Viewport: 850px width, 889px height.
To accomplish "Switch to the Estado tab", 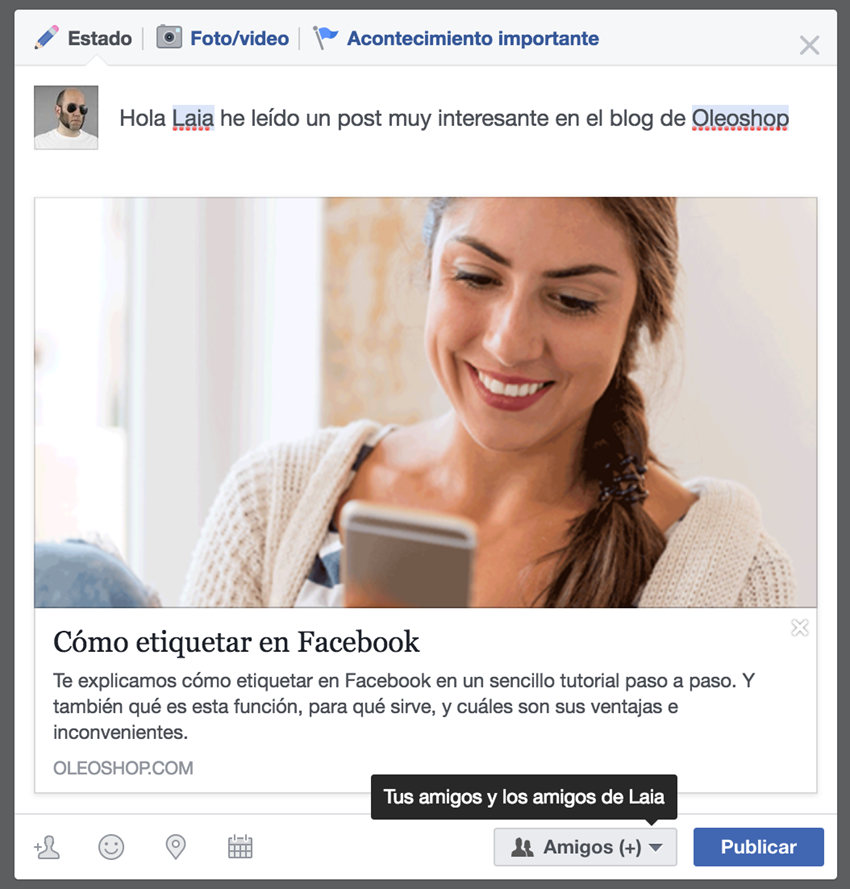I will point(99,38).
